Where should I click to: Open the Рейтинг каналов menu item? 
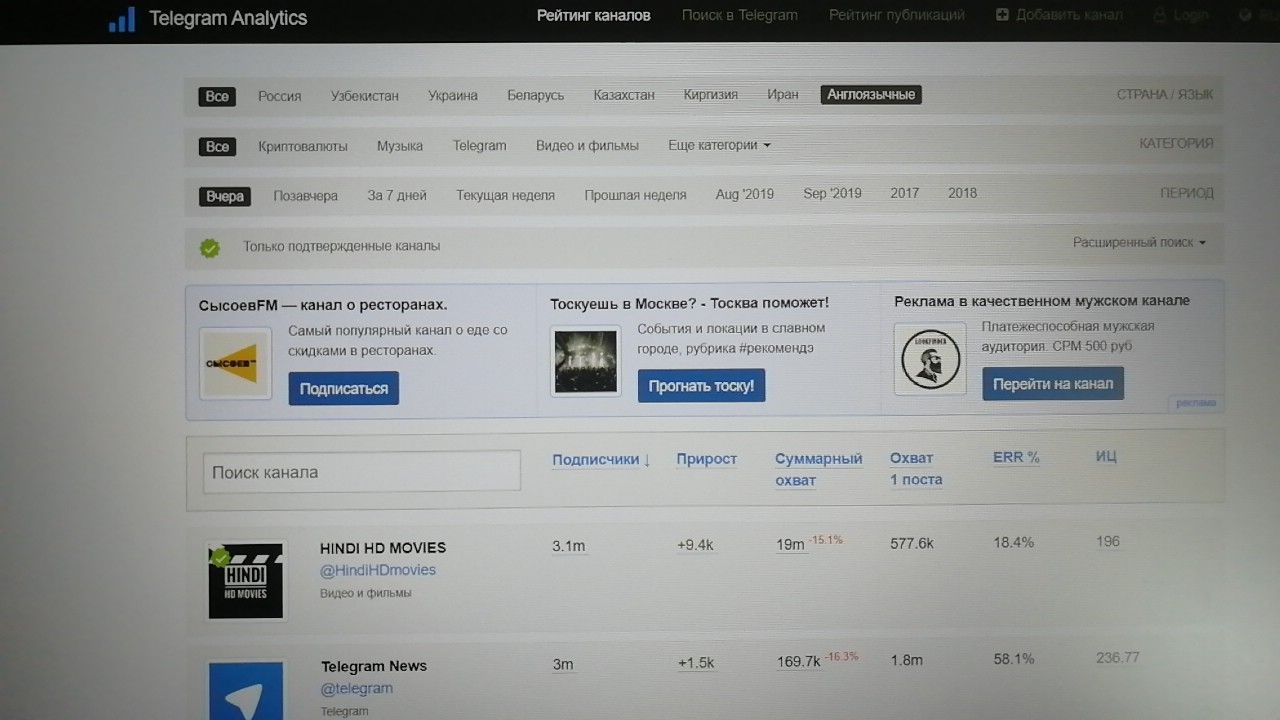(593, 15)
